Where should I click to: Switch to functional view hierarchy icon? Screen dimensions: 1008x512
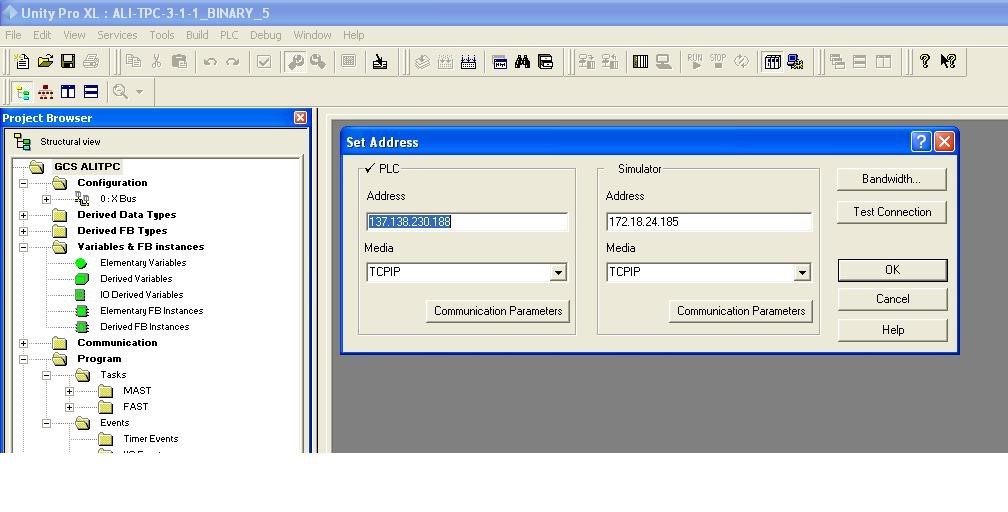(46, 92)
